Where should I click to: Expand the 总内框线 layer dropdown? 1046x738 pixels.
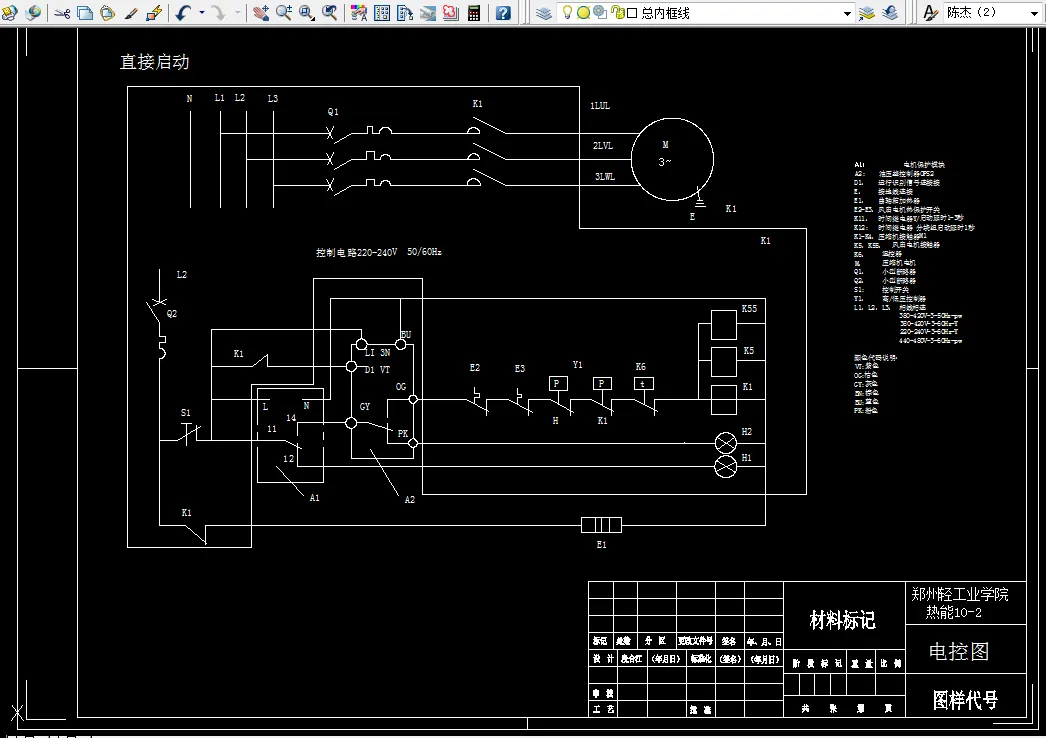coord(847,13)
